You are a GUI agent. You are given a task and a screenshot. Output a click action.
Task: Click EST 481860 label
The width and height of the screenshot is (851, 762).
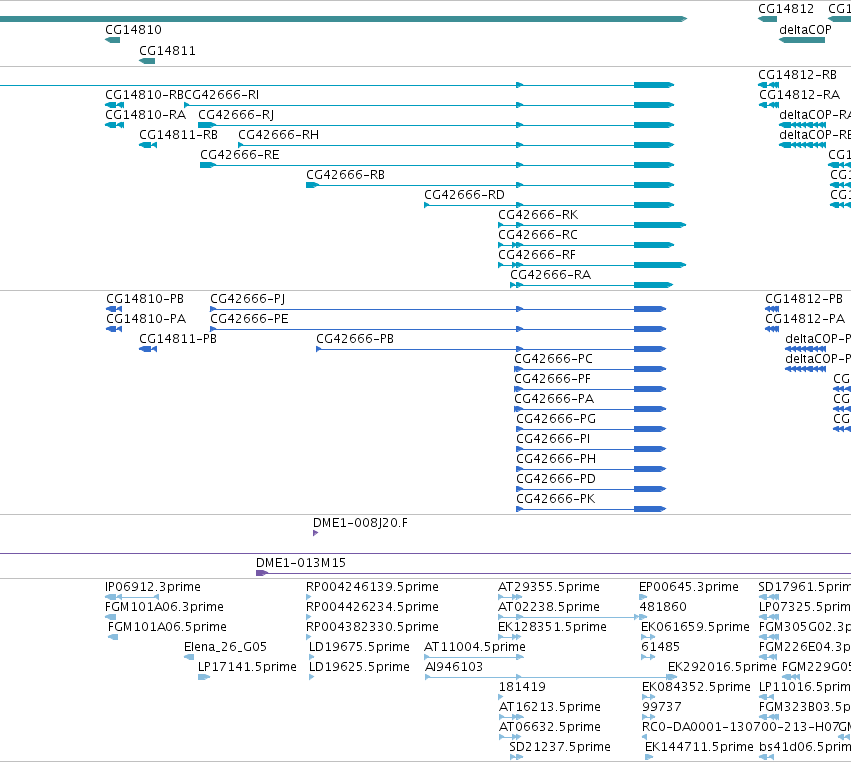click(x=664, y=607)
